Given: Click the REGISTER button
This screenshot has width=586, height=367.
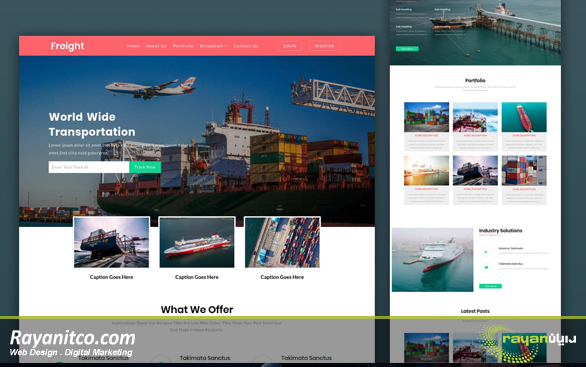Looking at the screenshot, I should click(324, 46).
